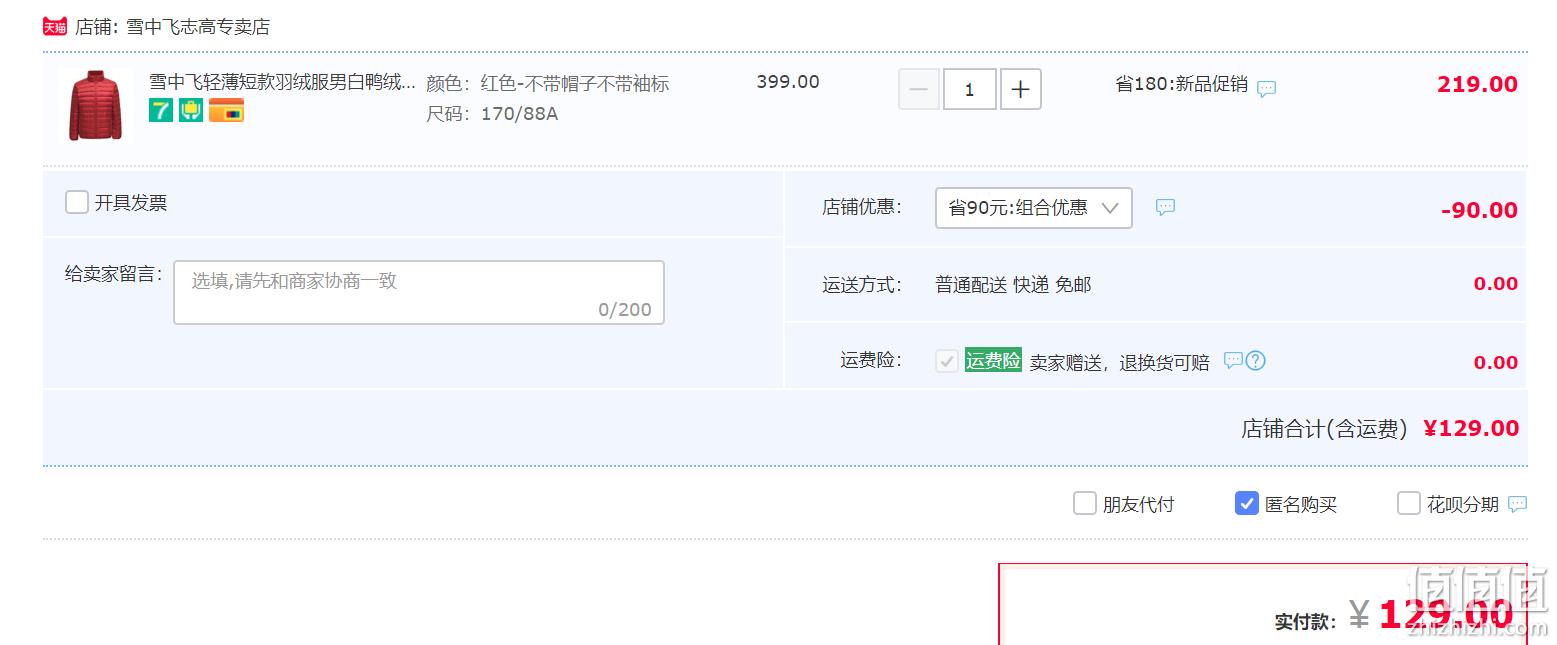Click the 运费险 green tag label
The height and width of the screenshot is (645, 1557).
993,361
